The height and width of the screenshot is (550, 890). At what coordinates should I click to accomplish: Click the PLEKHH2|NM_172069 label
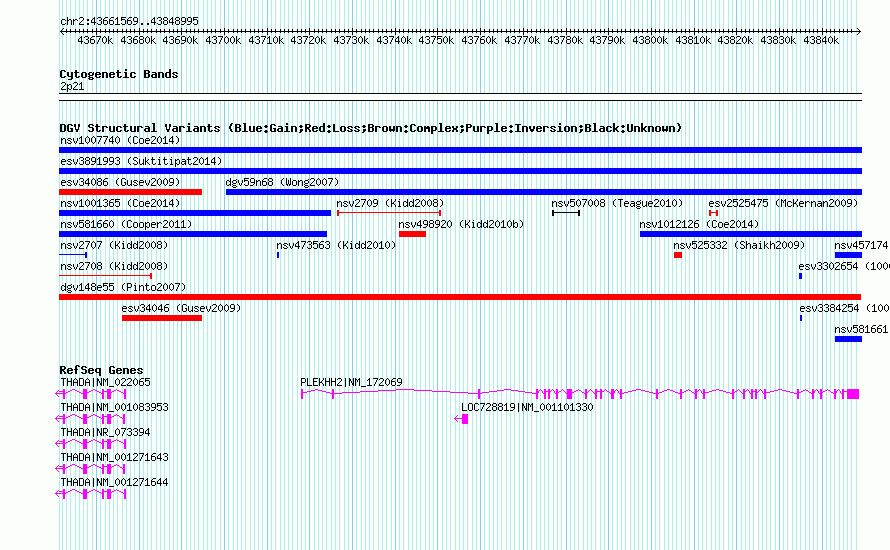pyautogui.click(x=351, y=382)
